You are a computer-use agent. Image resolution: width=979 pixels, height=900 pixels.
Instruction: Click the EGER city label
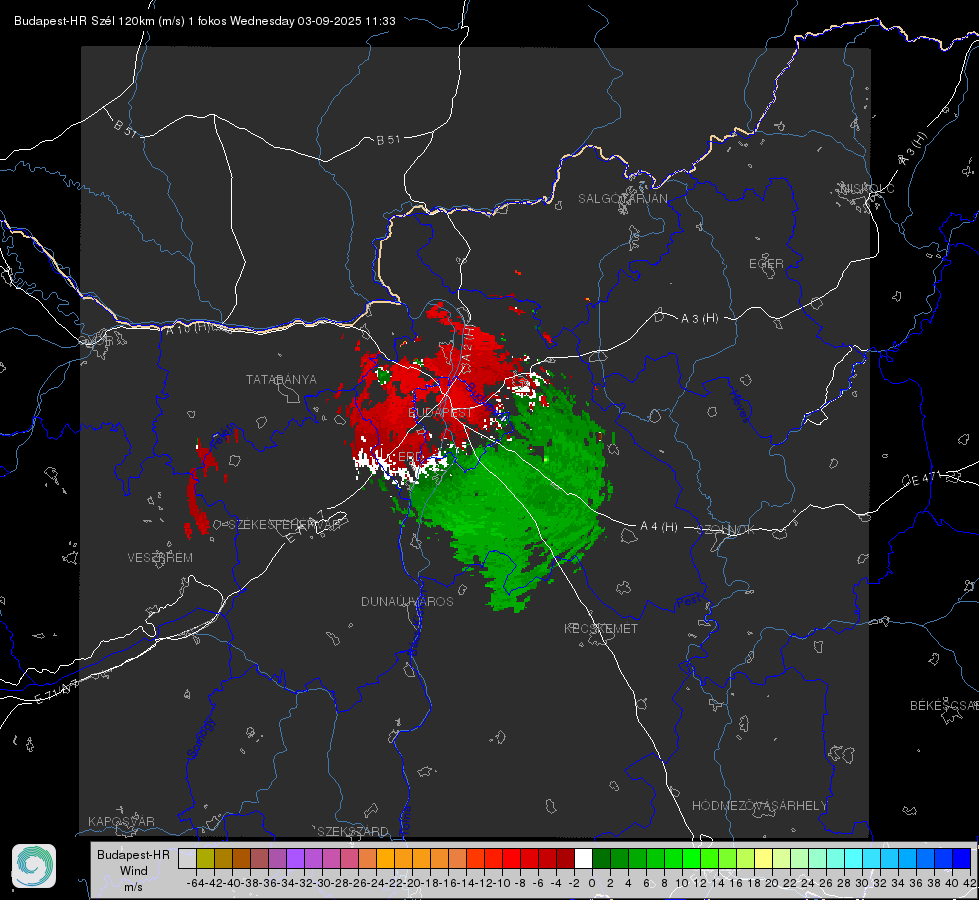(x=766, y=264)
